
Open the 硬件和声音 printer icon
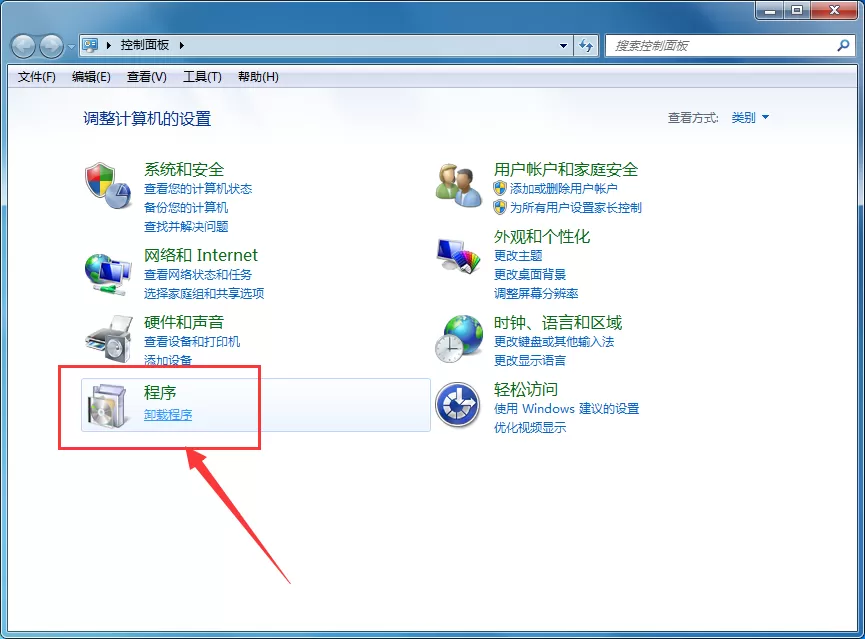pos(109,339)
